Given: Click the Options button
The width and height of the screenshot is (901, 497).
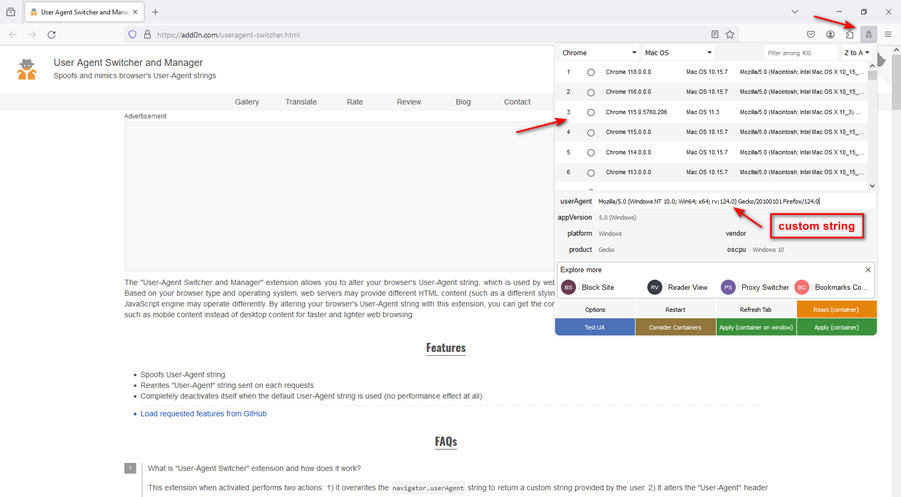Looking at the screenshot, I should tap(595, 309).
